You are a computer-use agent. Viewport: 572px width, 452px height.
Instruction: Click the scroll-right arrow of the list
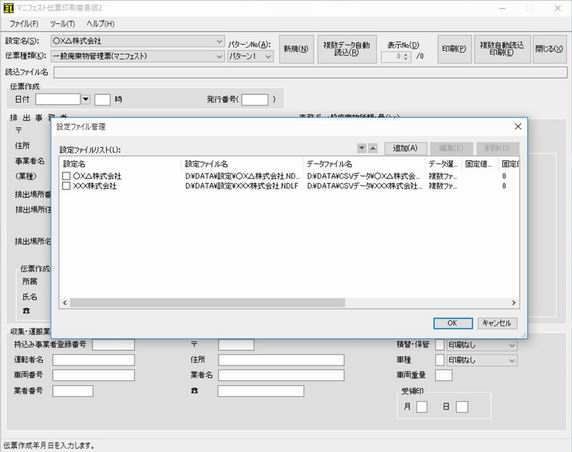point(514,302)
